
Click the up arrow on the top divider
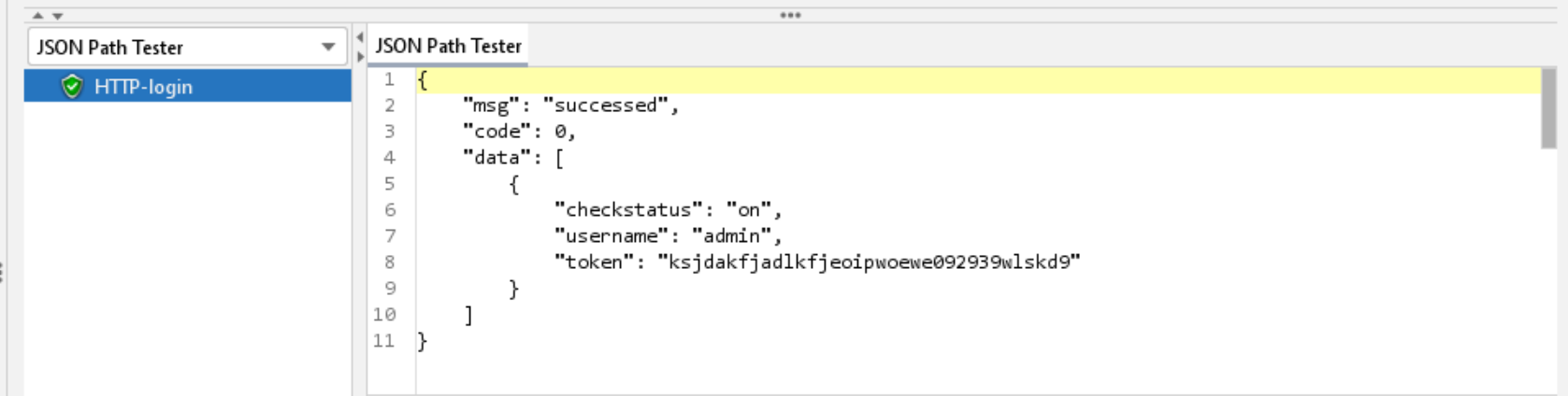pyautogui.click(x=38, y=16)
